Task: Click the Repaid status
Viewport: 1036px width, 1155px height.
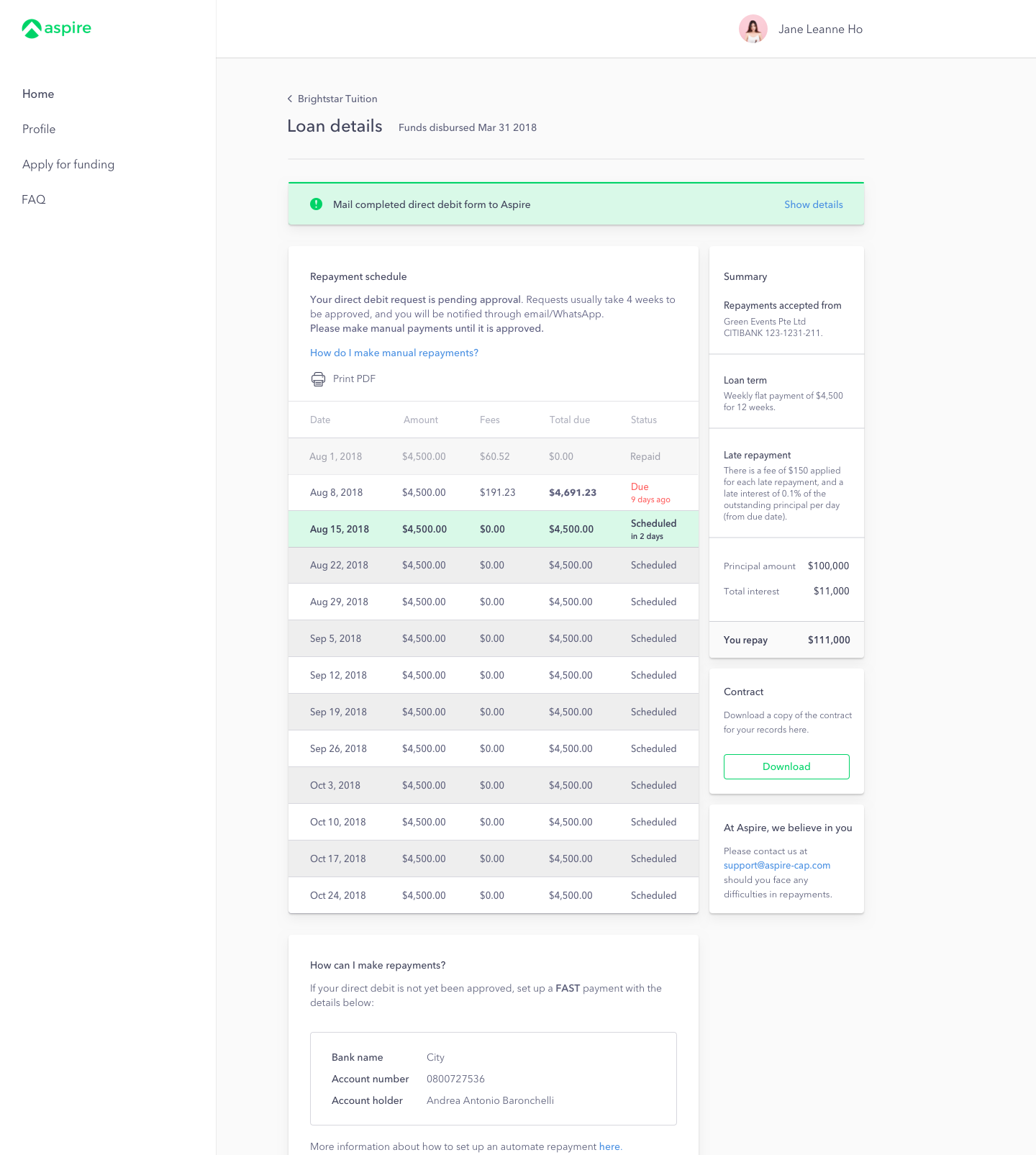Action: (645, 456)
